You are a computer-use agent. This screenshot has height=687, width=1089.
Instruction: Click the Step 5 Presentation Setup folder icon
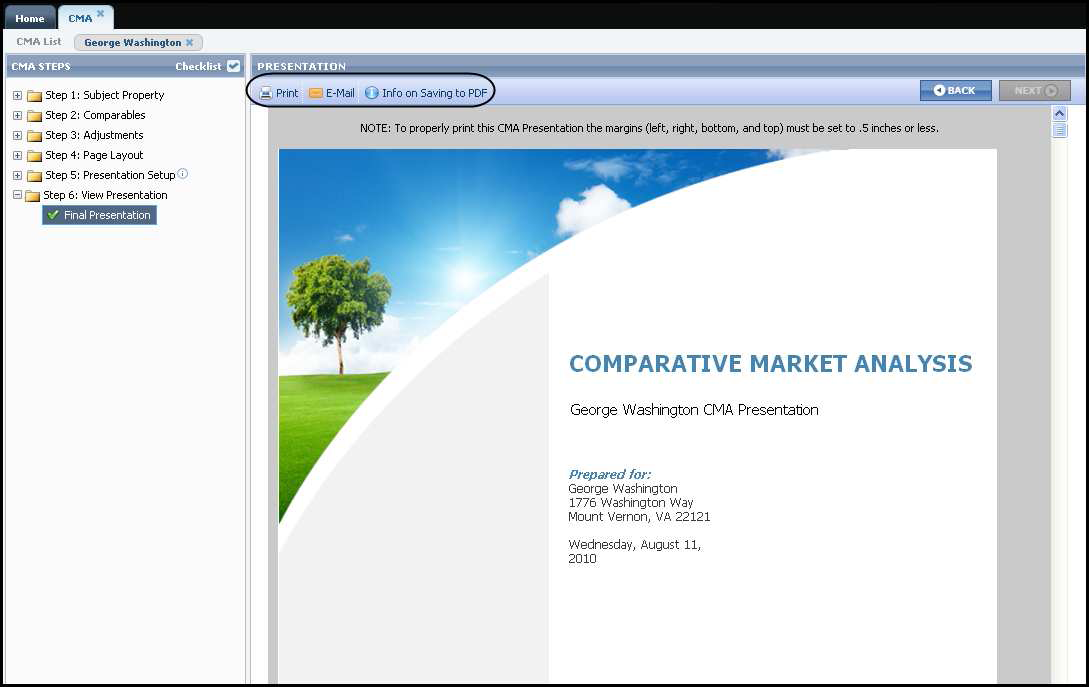pos(34,176)
